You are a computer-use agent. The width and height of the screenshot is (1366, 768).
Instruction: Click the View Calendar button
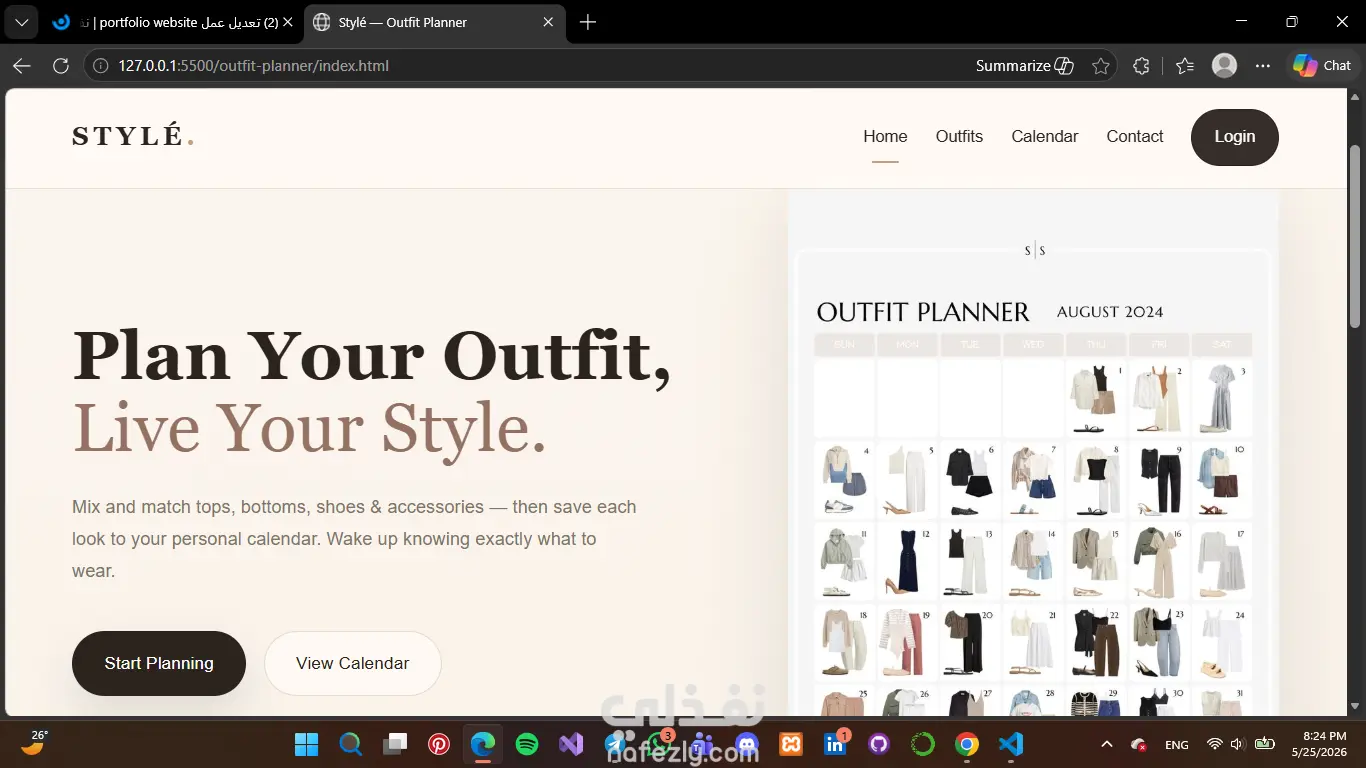click(352, 663)
